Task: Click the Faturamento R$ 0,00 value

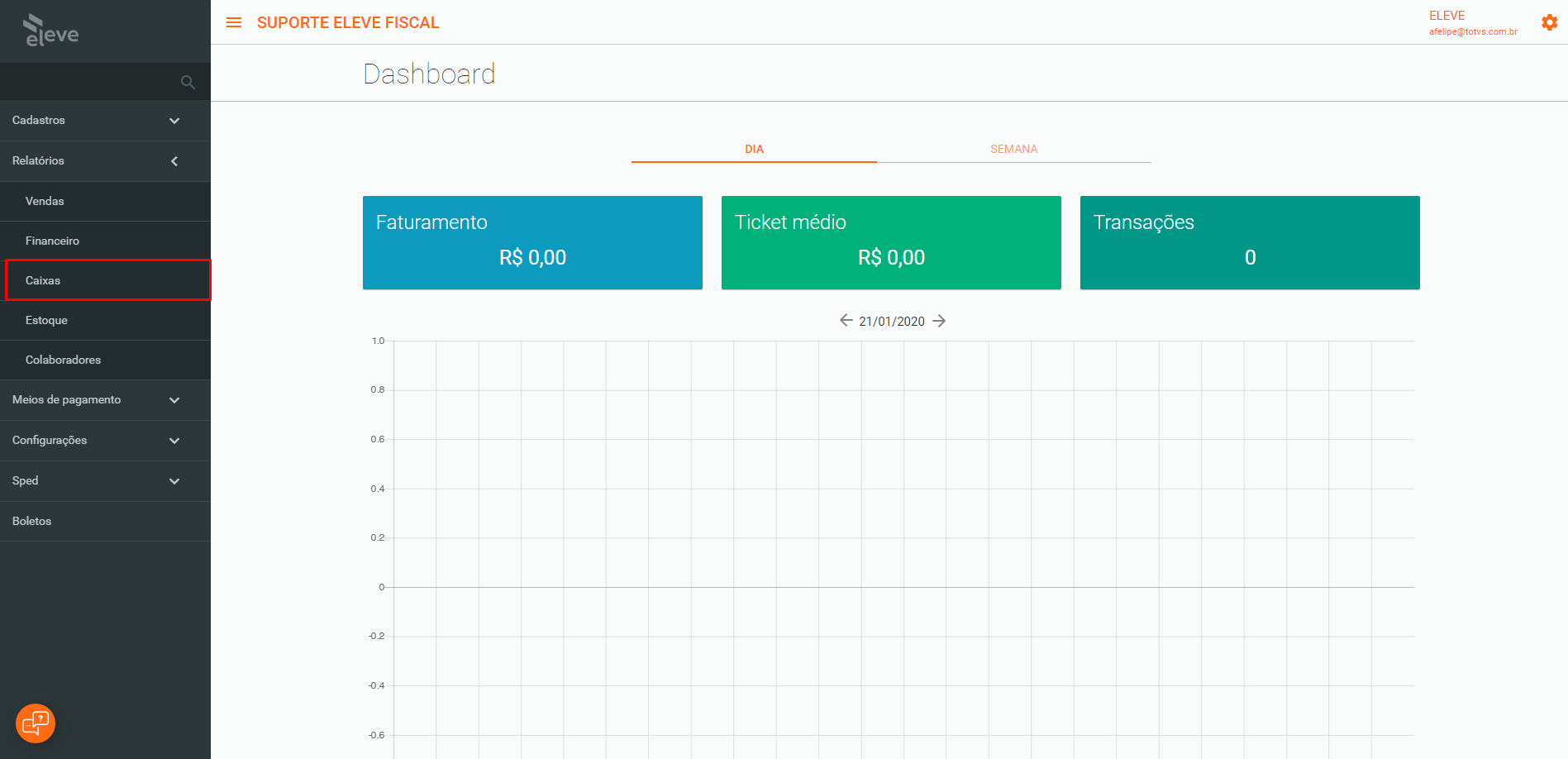Action: coord(532,257)
